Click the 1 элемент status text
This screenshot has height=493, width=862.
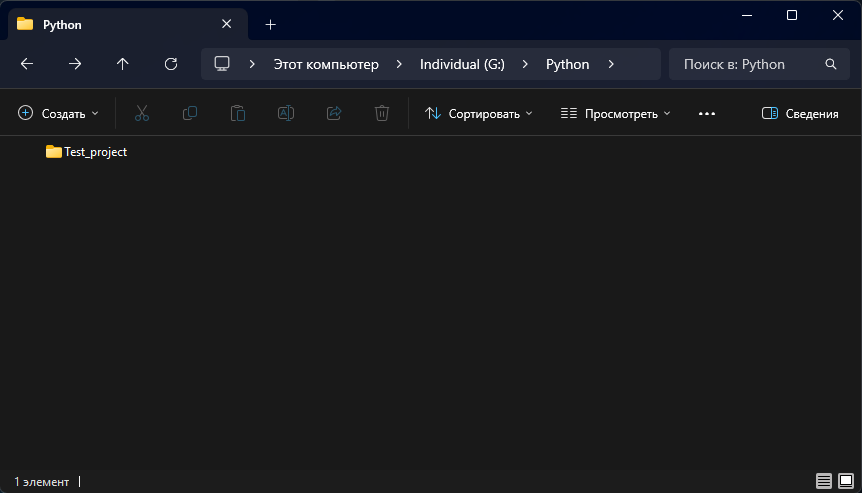pos(42,482)
